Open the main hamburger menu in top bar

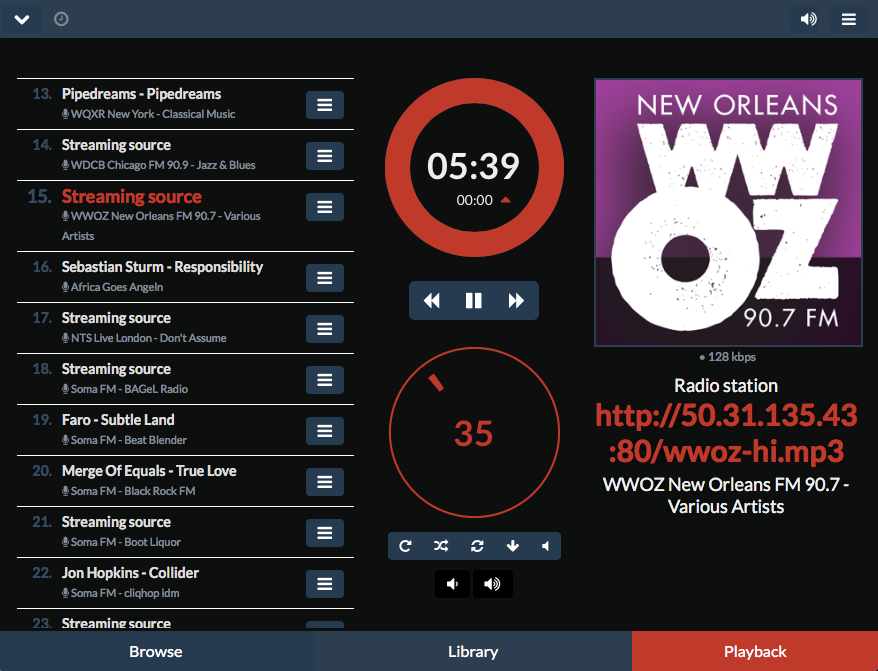(x=848, y=20)
